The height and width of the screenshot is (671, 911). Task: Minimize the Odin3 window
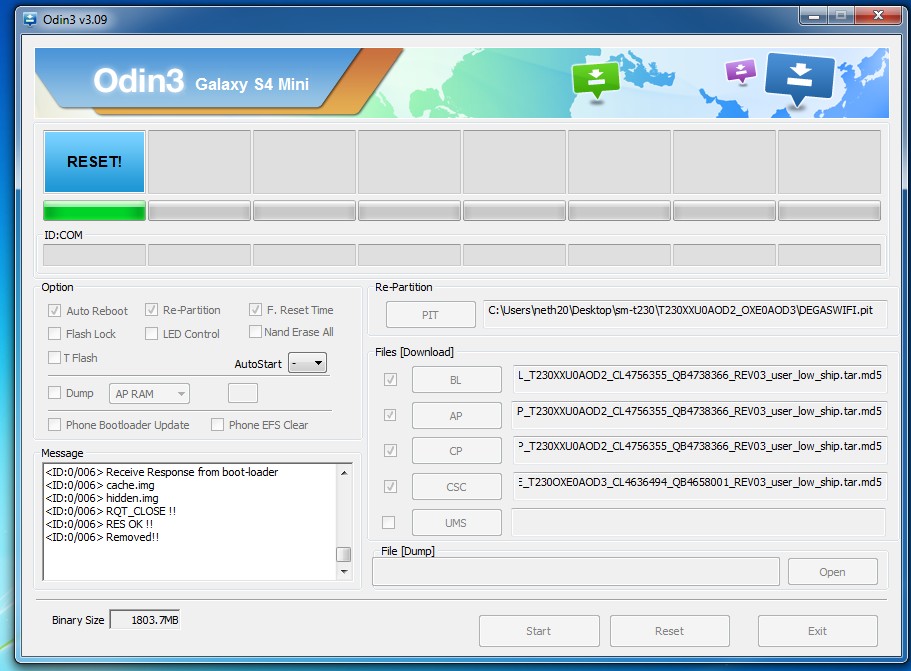click(814, 16)
